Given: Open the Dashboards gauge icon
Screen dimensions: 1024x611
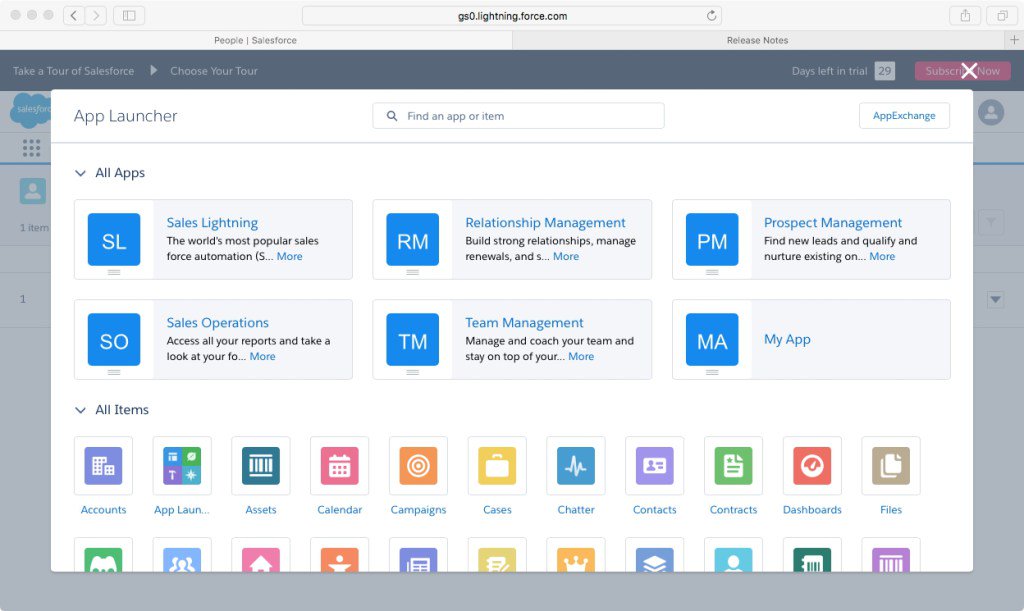Looking at the screenshot, I should 812,465.
